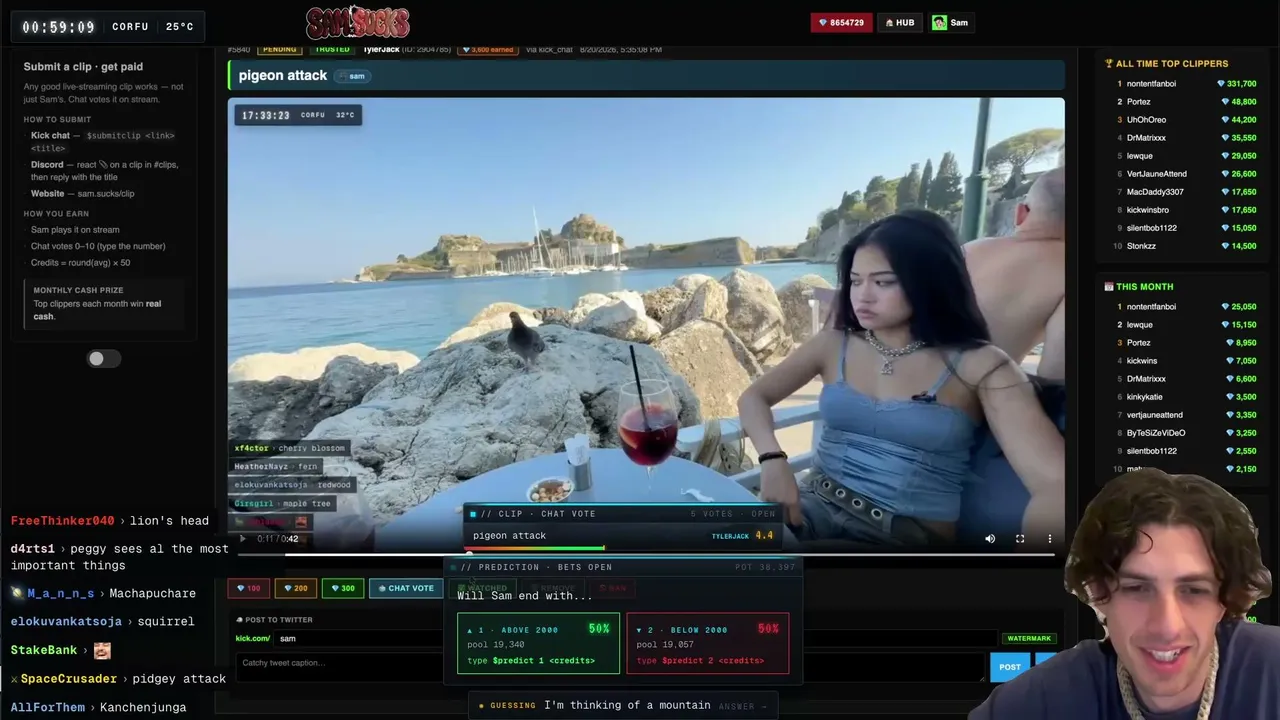Toggle the WATERMARK option
The image size is (1280, 720).
tap(1029, 638)
